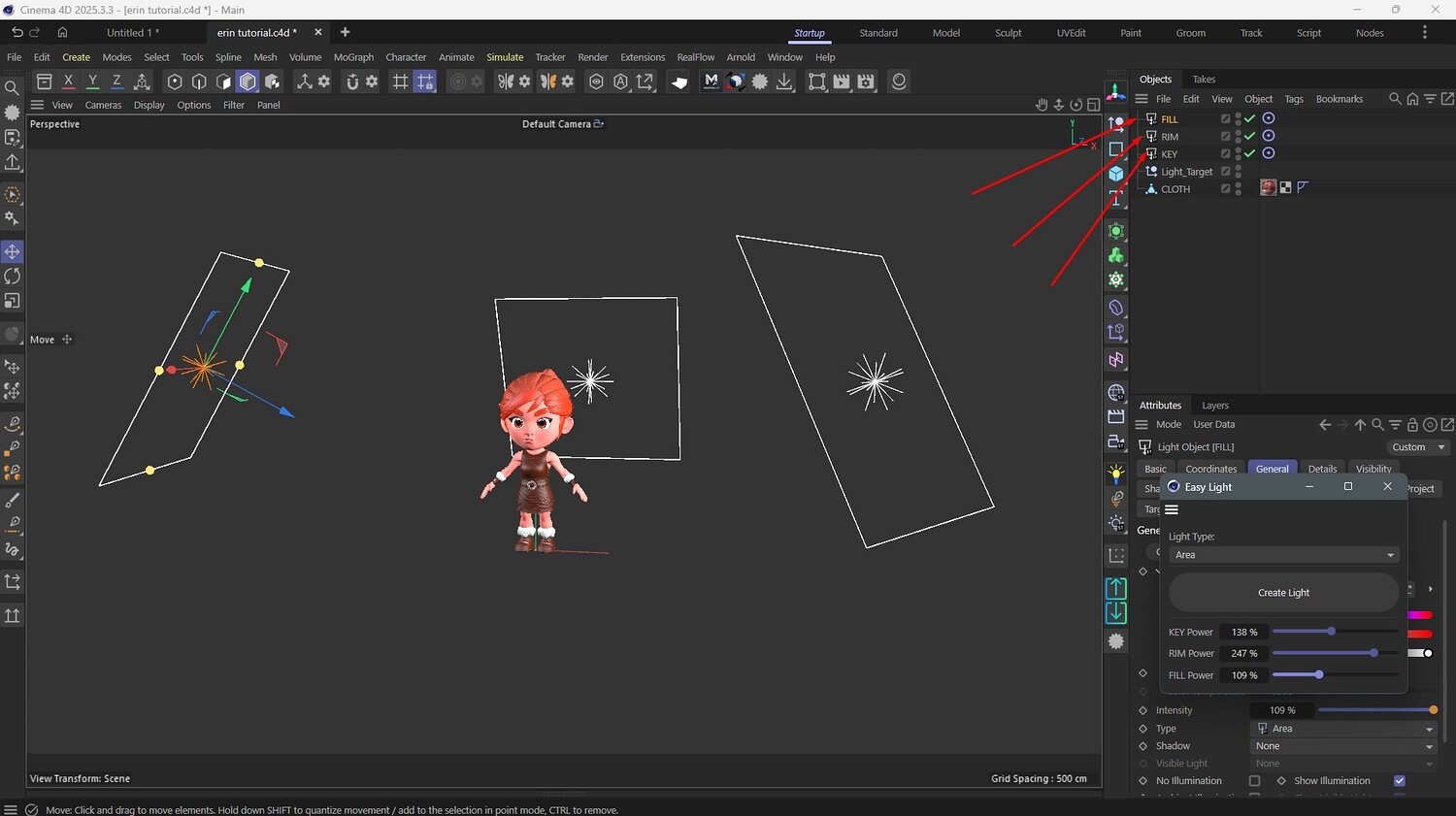Switch to the Sculpt layout tab
Image resolution: width=1456 pixels, height=816 pixels.
coord(1009,33)
